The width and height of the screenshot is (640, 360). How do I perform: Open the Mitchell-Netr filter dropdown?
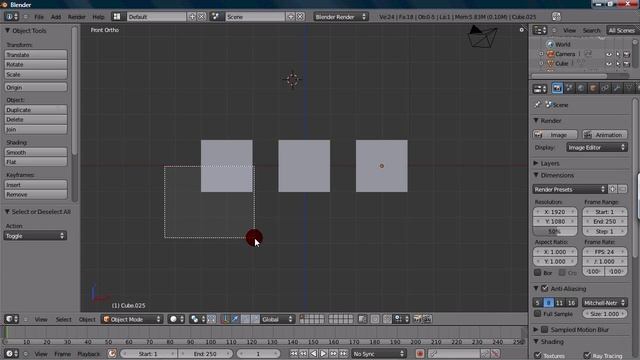(x=604, y=302)
